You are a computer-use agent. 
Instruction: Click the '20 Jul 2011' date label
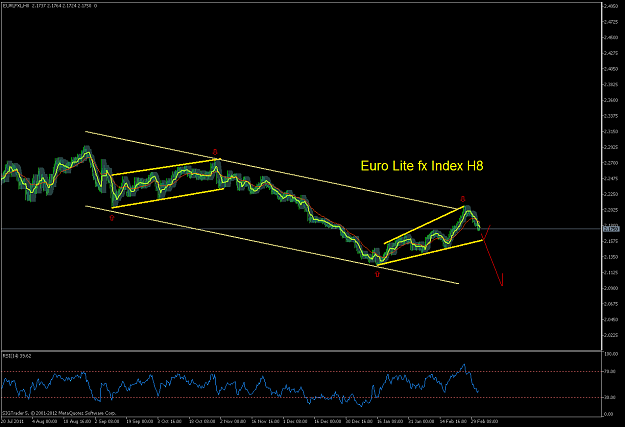point(12,421)
